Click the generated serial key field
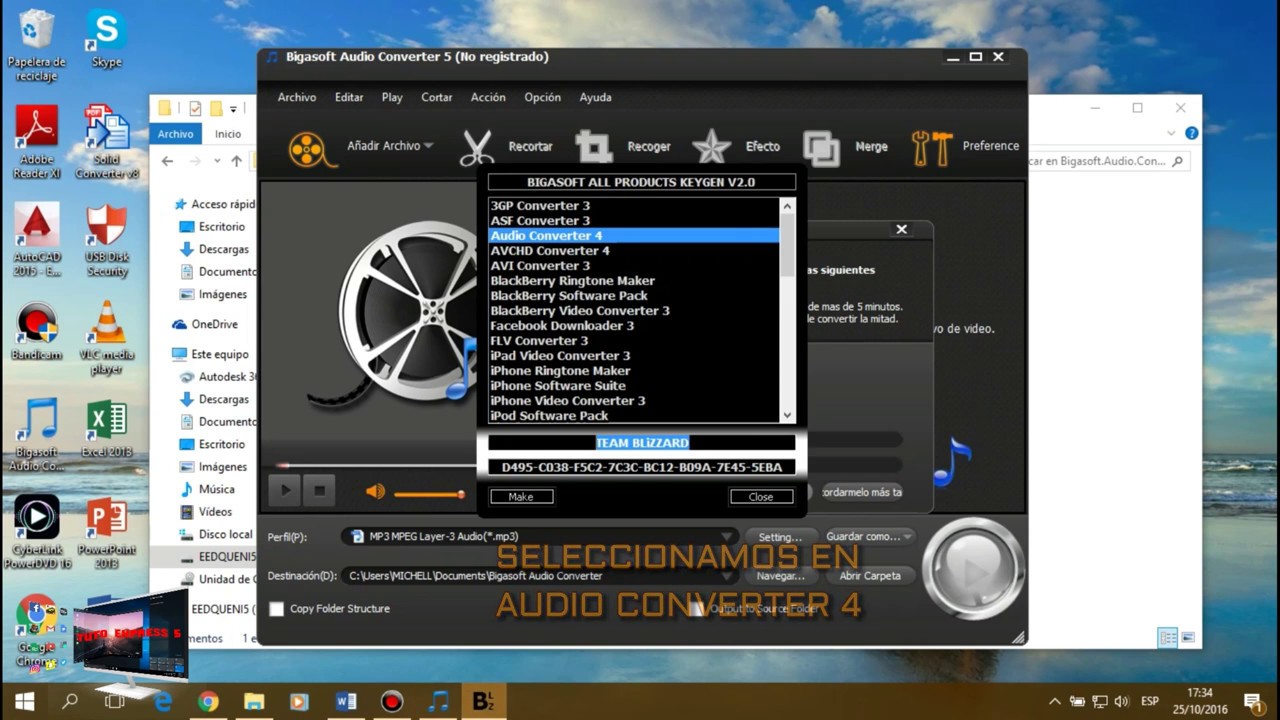Viewport: 1280px width, 720px height. click(x=642, y=468)
